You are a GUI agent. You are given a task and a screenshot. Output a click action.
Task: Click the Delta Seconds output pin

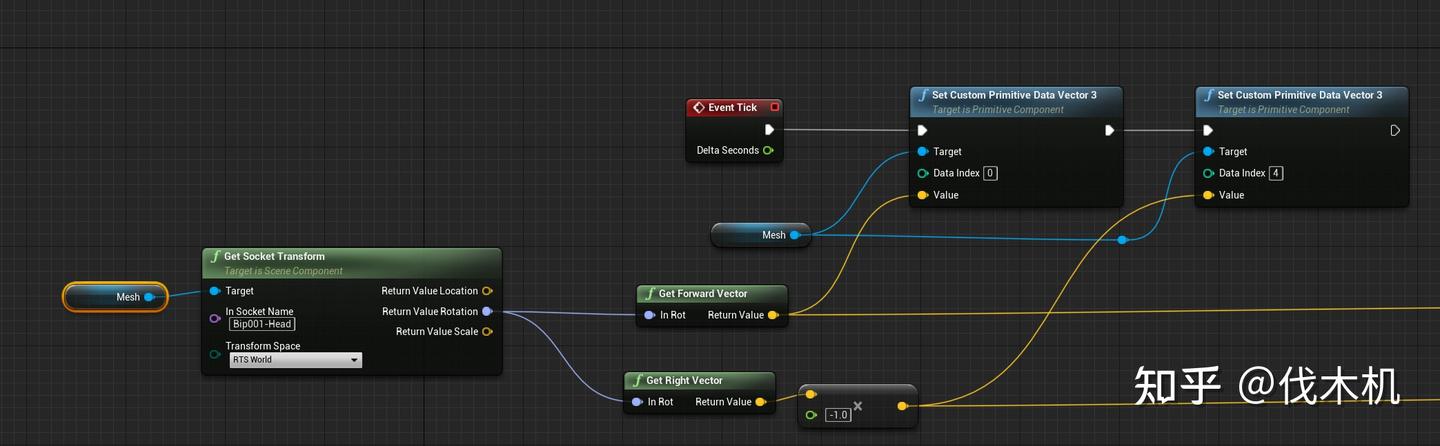pos(768,150)
